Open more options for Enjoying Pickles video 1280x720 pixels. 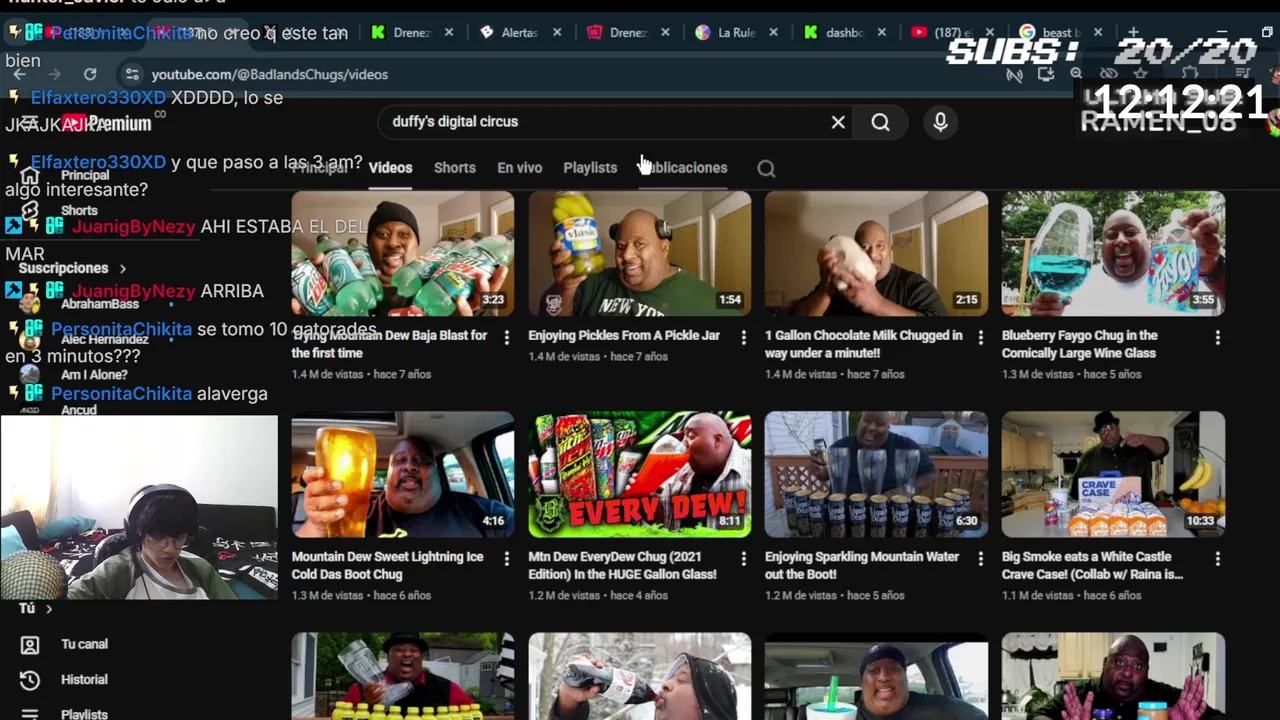(743, 338)
